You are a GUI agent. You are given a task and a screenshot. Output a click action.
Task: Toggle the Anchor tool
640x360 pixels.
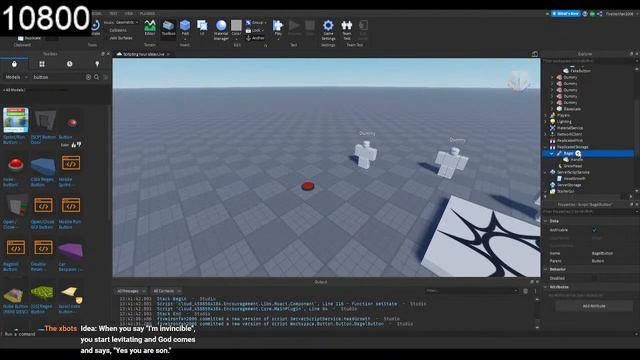255,38
